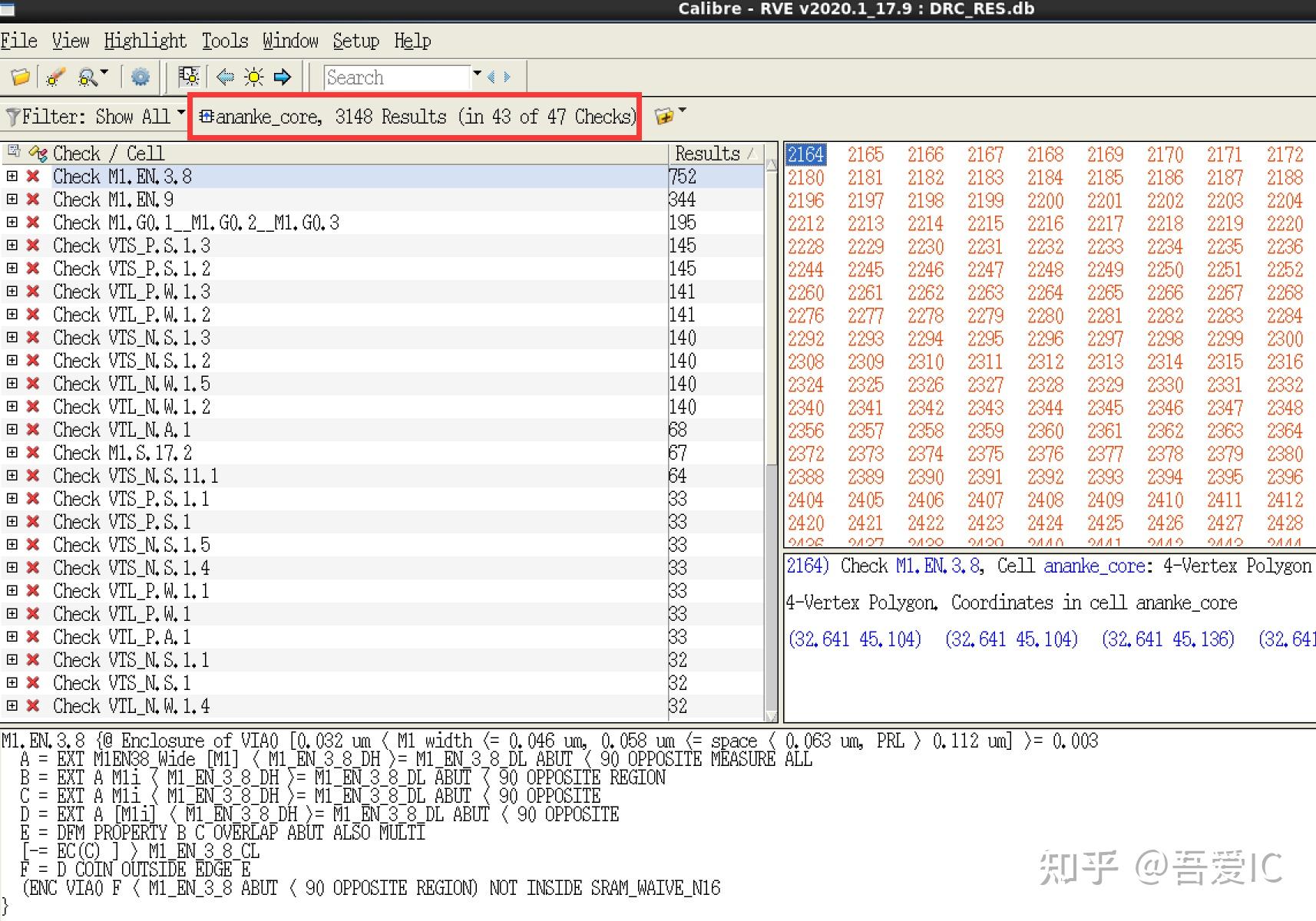Viewport: 1316px width, 921px height.
Task: Open a results database file
Action: click(x=21, y=77)
